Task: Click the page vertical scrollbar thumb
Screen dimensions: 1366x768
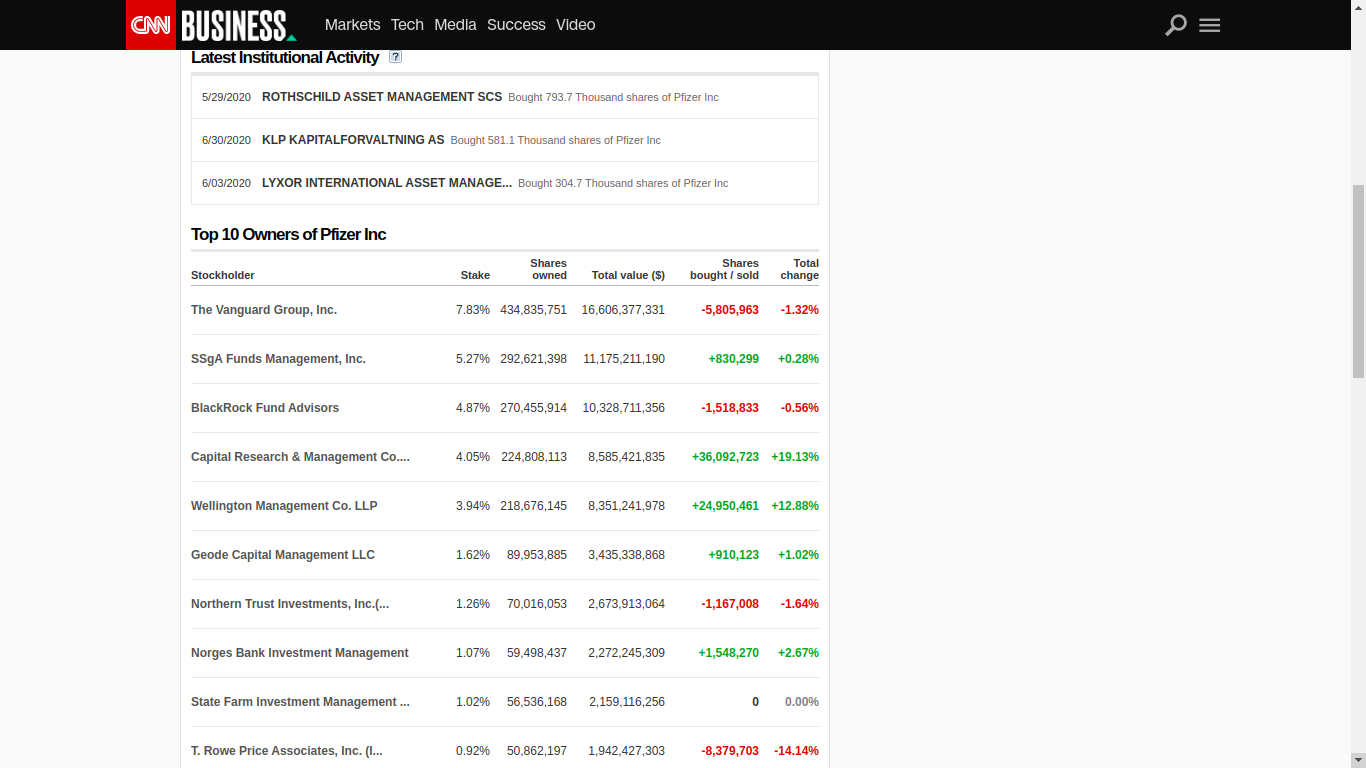Action: [x=1357, y=280]
